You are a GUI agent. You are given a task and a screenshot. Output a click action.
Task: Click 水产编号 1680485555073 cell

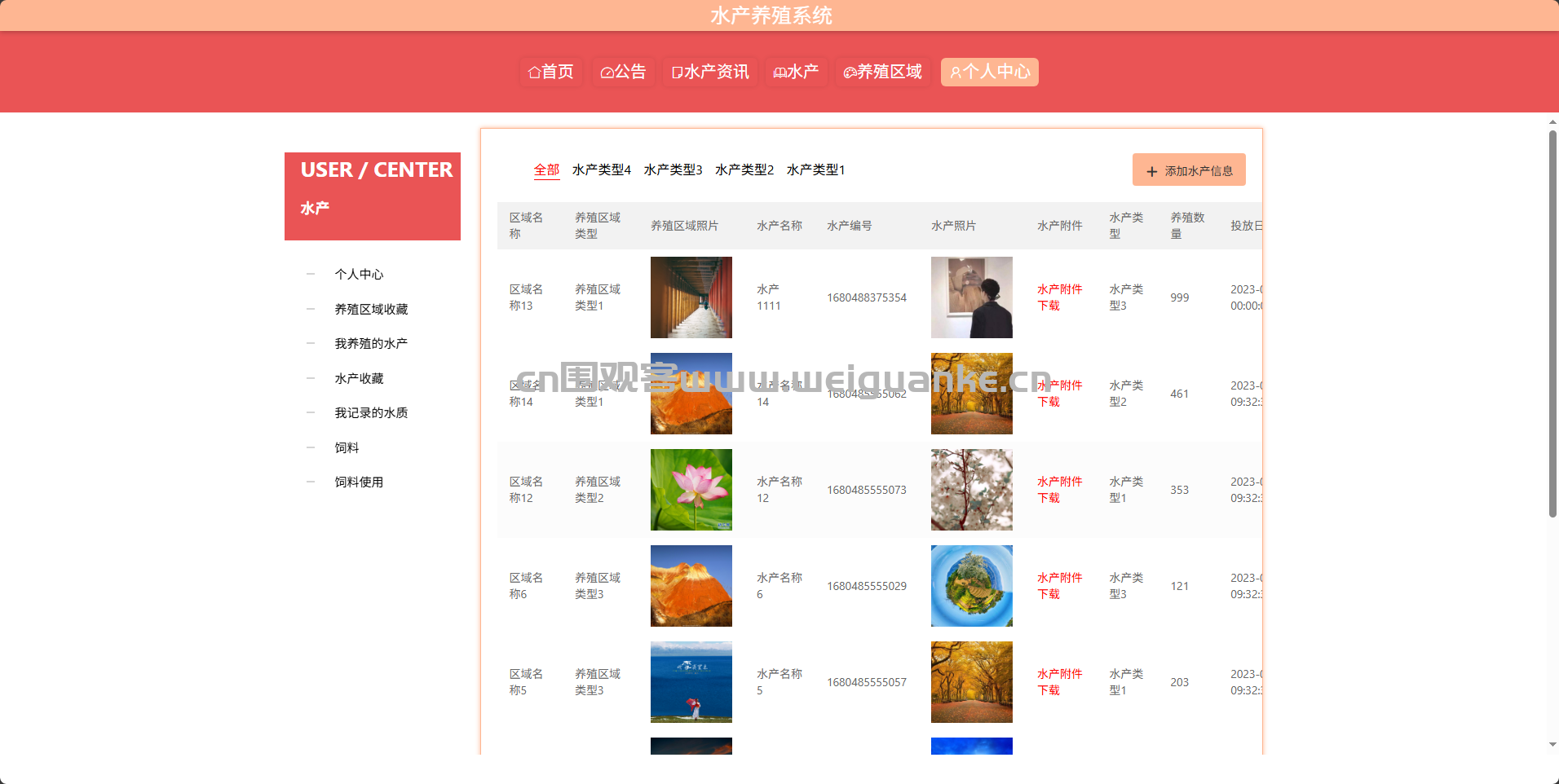867,490
